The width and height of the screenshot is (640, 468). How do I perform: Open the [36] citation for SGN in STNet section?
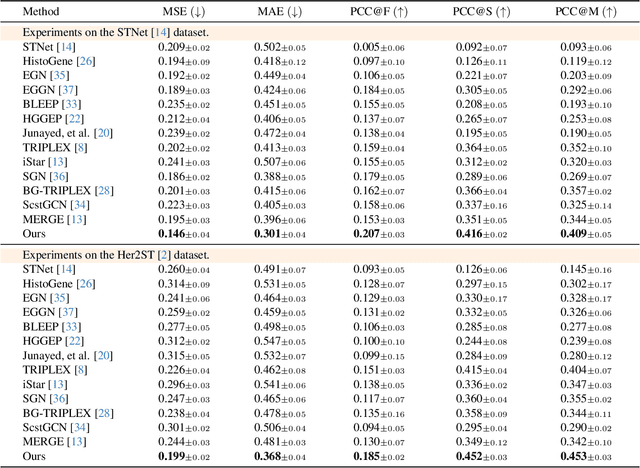click(x=59, y=176)
